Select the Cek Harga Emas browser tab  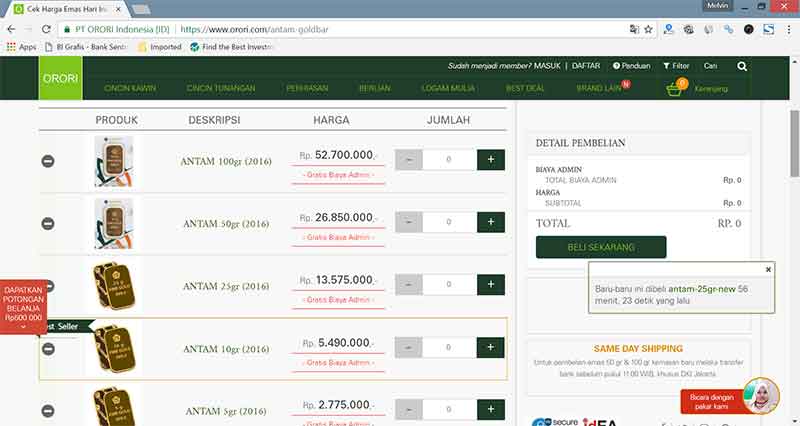click(x=67, y=9)
